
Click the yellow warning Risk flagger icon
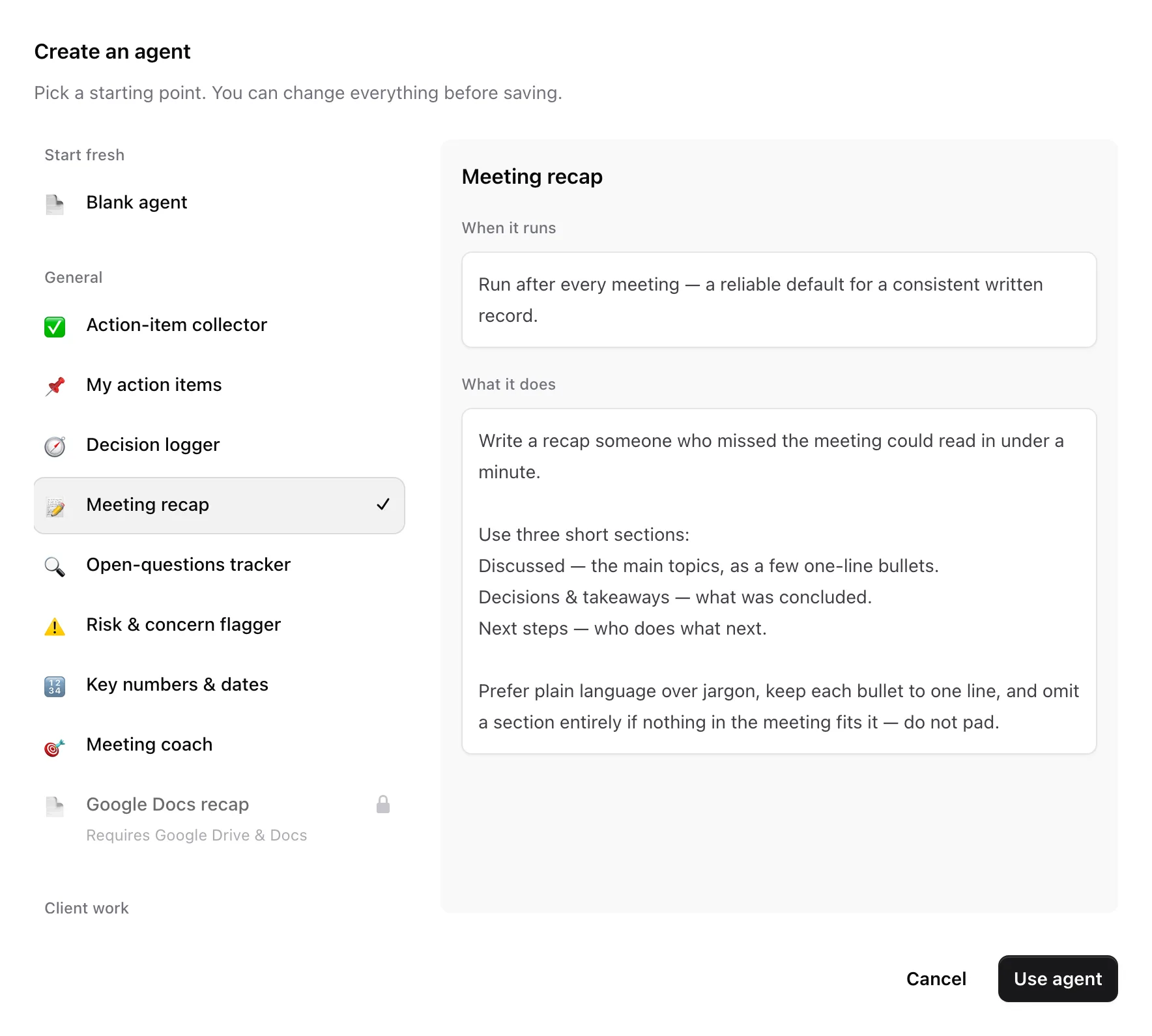55,626
